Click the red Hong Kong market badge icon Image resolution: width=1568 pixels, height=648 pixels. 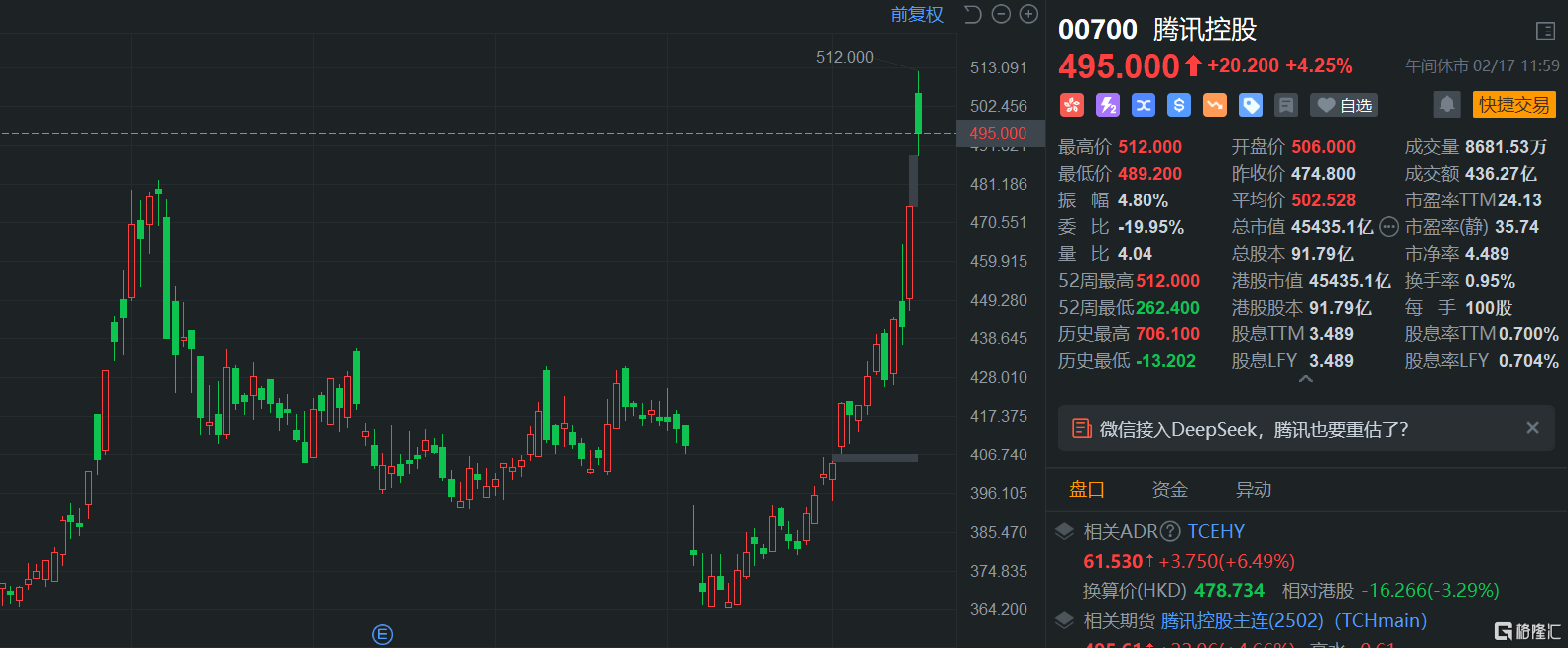tap(1072, 105)
